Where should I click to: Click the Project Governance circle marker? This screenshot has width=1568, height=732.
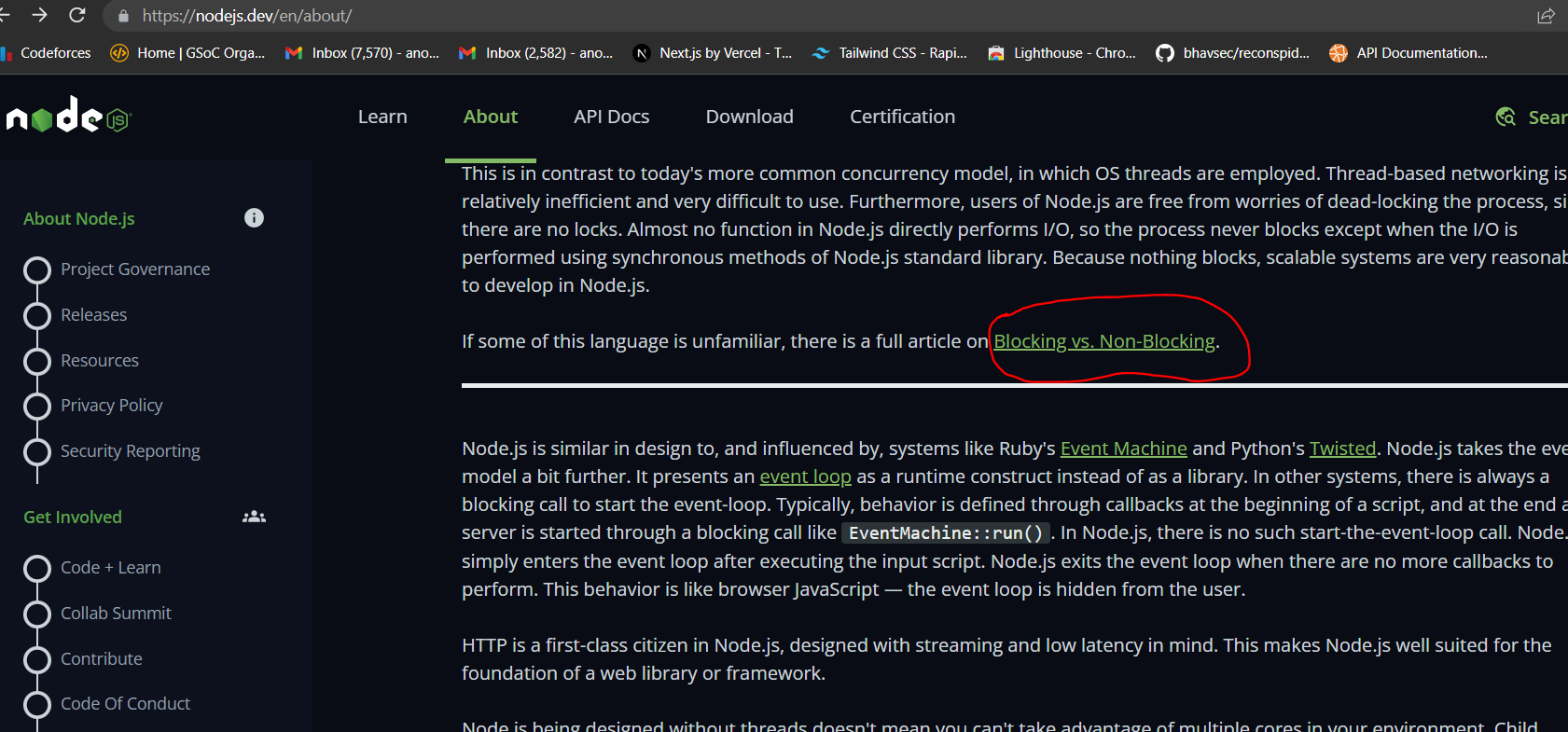(37, 270)
